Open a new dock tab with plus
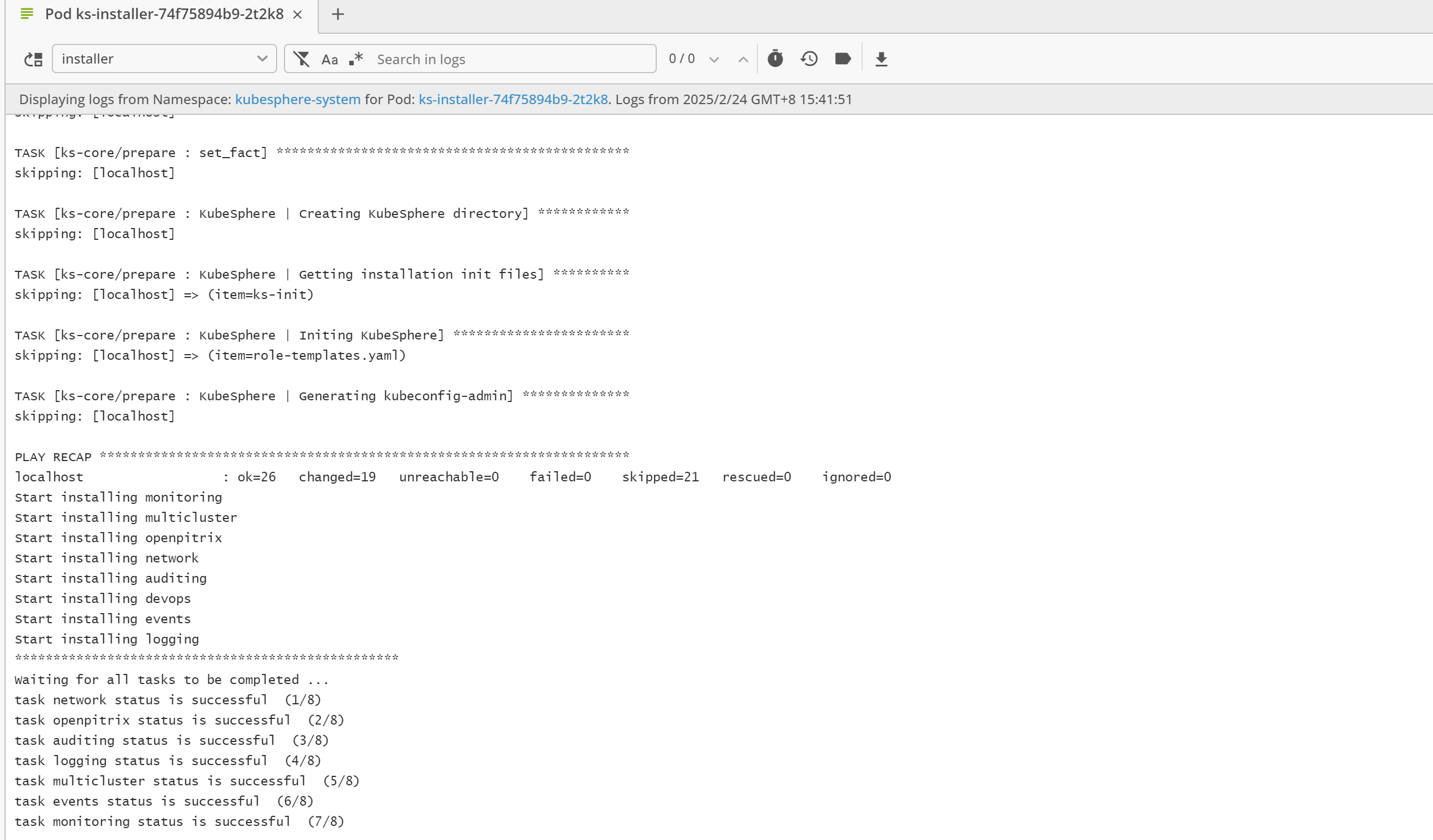The width and height of the screenshot is (1433, 840). tap(338, 14)
